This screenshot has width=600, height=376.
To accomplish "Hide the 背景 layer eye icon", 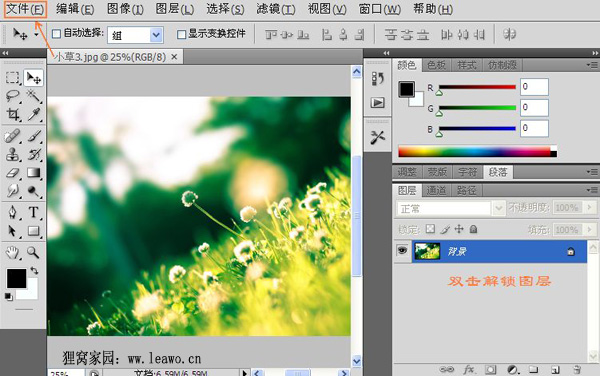I will pos(402,250).
